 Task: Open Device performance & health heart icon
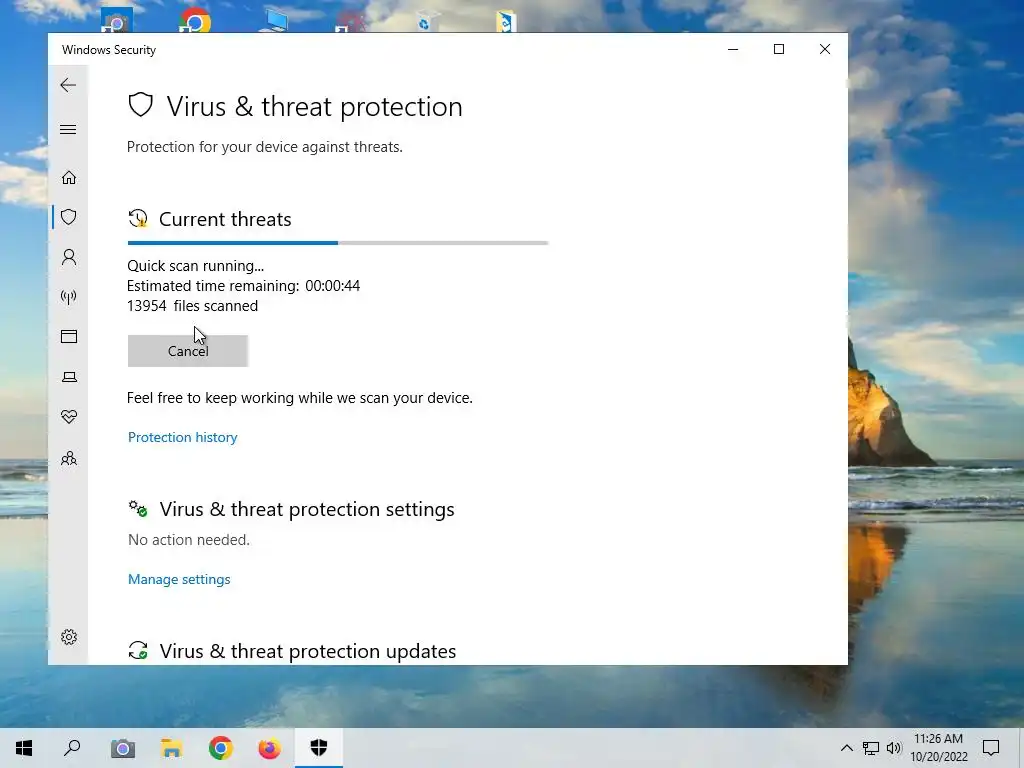[x=69, y=417]
